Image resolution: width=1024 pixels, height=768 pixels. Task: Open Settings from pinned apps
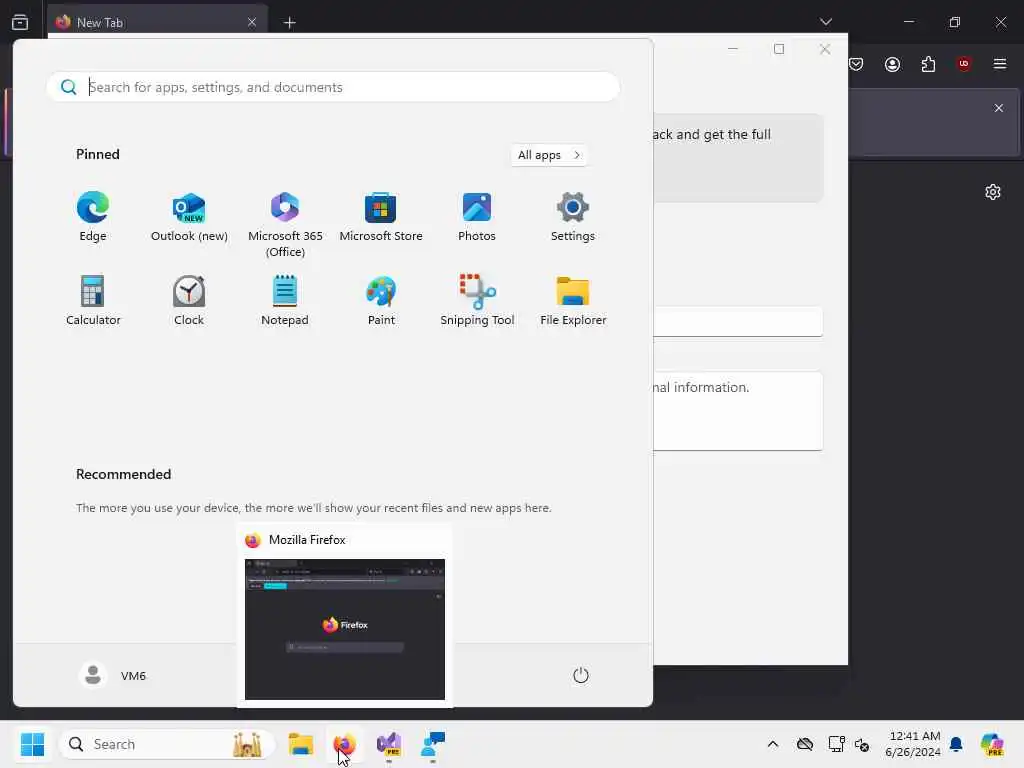[573, 217]
